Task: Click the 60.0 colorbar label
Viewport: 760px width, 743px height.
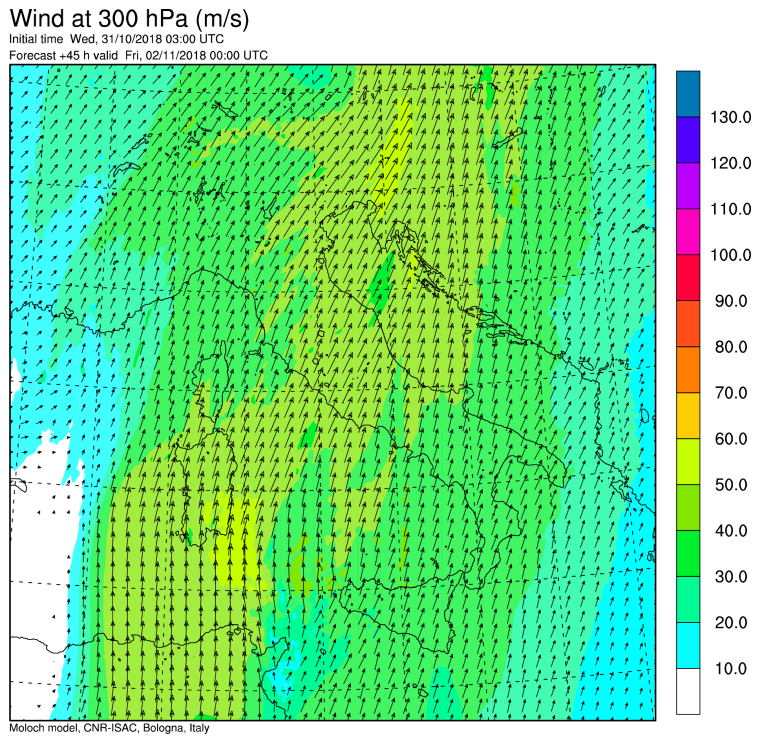Action: (731, 439)
